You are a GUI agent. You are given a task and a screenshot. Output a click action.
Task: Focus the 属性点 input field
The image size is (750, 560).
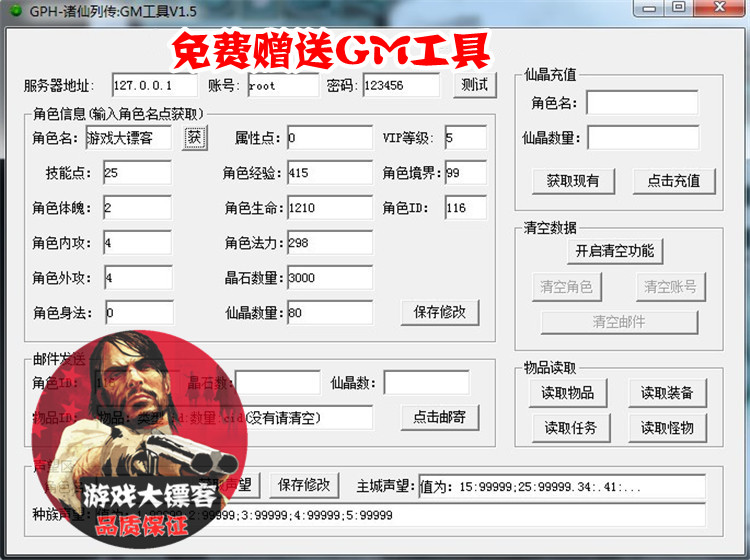tap(330, 138)
